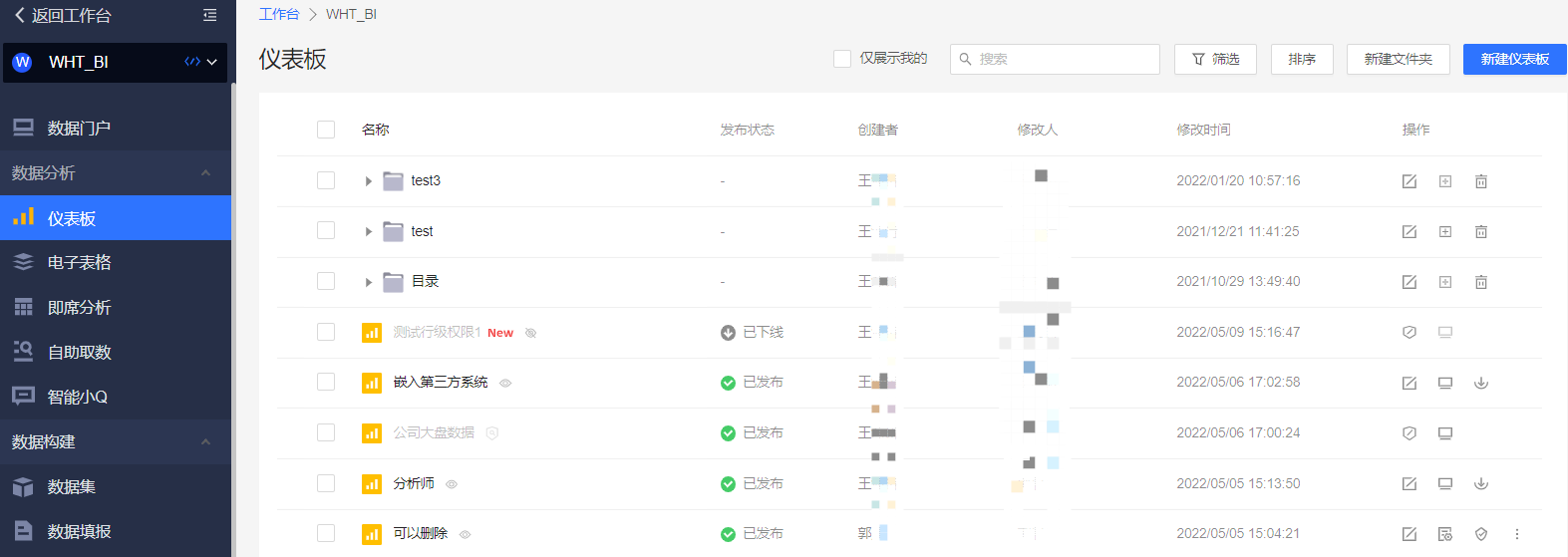Viewport: 1568px width, 557px height.
Task: Click the add icon in 目录 row
Action: pos(1444,282)
